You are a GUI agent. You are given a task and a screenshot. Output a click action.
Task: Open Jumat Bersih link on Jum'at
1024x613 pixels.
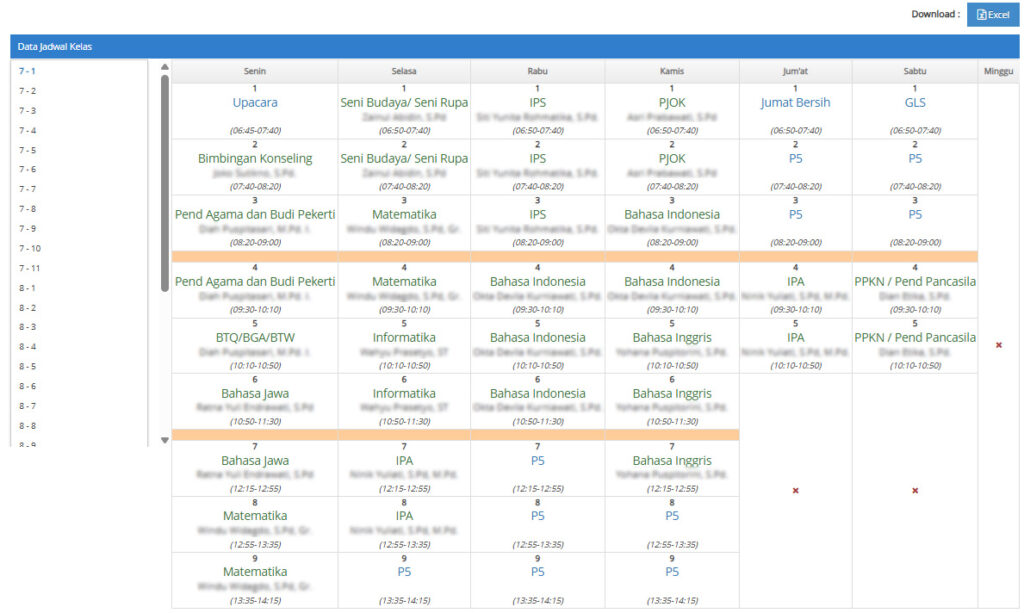coord(795,102)
